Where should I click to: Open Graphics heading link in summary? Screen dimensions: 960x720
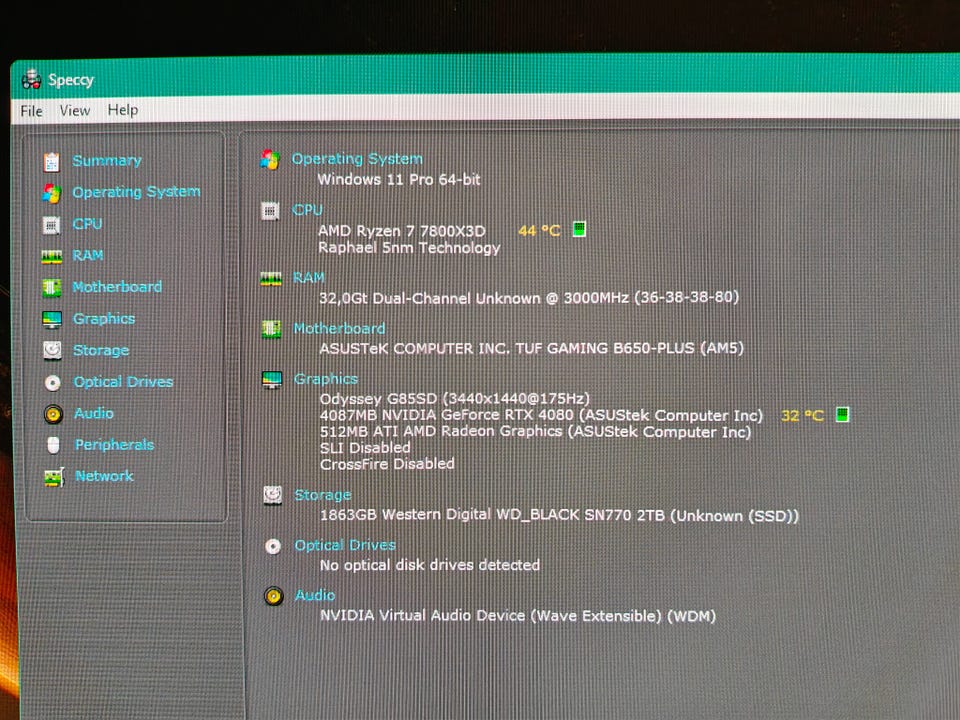click(326, 379)
